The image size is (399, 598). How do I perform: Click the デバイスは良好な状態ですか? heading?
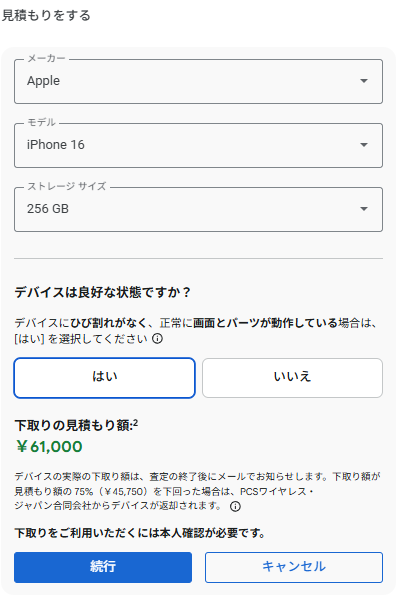click(102, 293)
